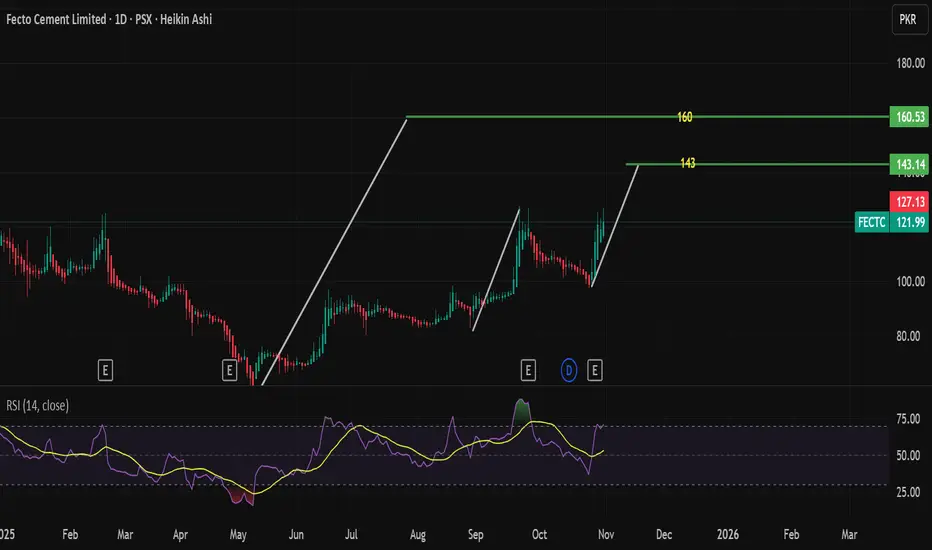Open the earnings E marker near late September

(528, 370)
